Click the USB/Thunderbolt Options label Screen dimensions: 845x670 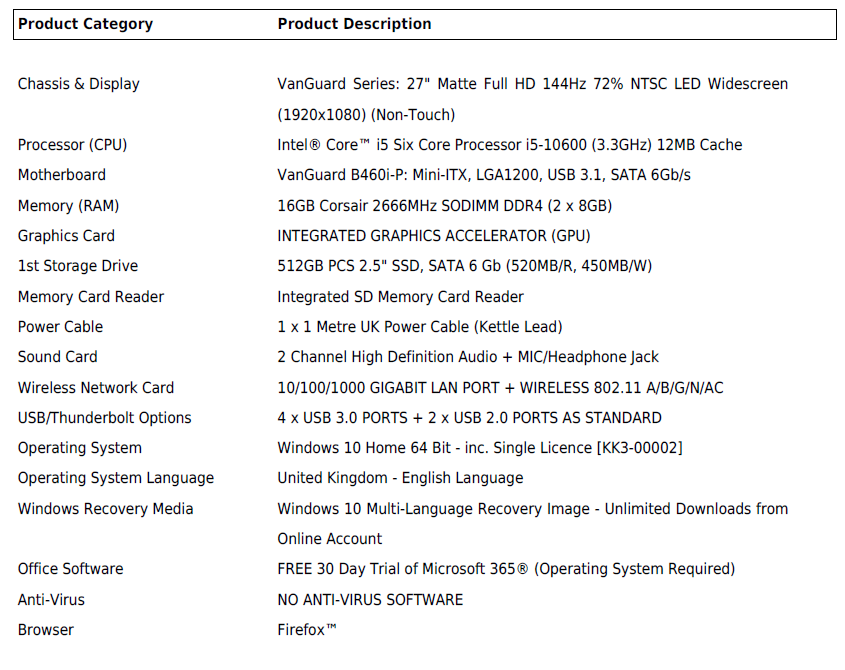104,418
